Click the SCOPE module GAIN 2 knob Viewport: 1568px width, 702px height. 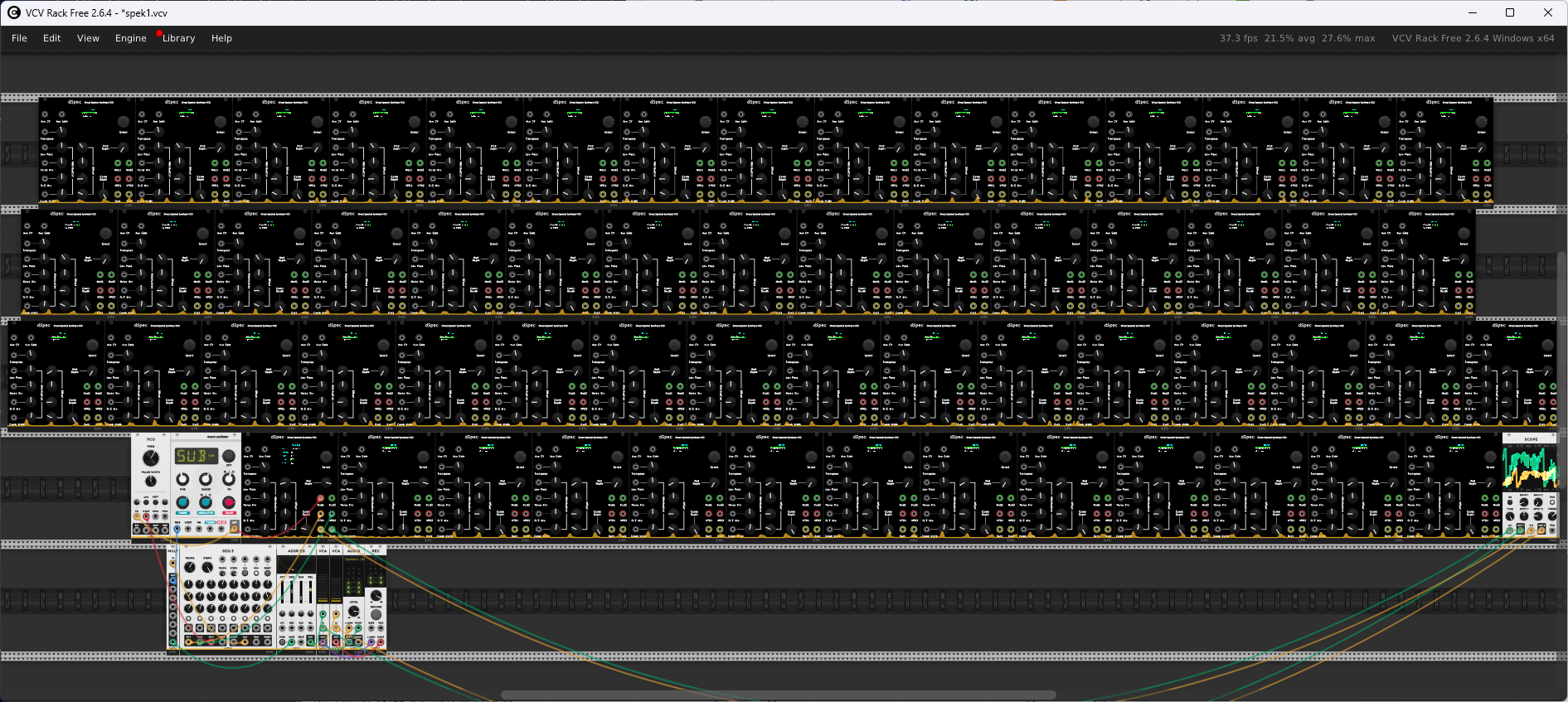point(1538,502)
